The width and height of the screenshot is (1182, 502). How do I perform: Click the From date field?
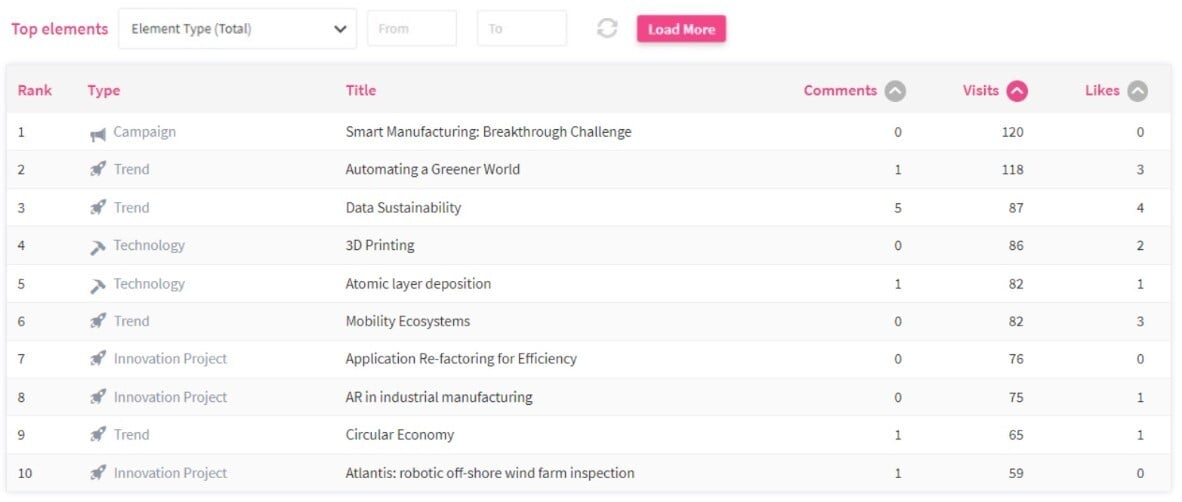pos(412,29)
